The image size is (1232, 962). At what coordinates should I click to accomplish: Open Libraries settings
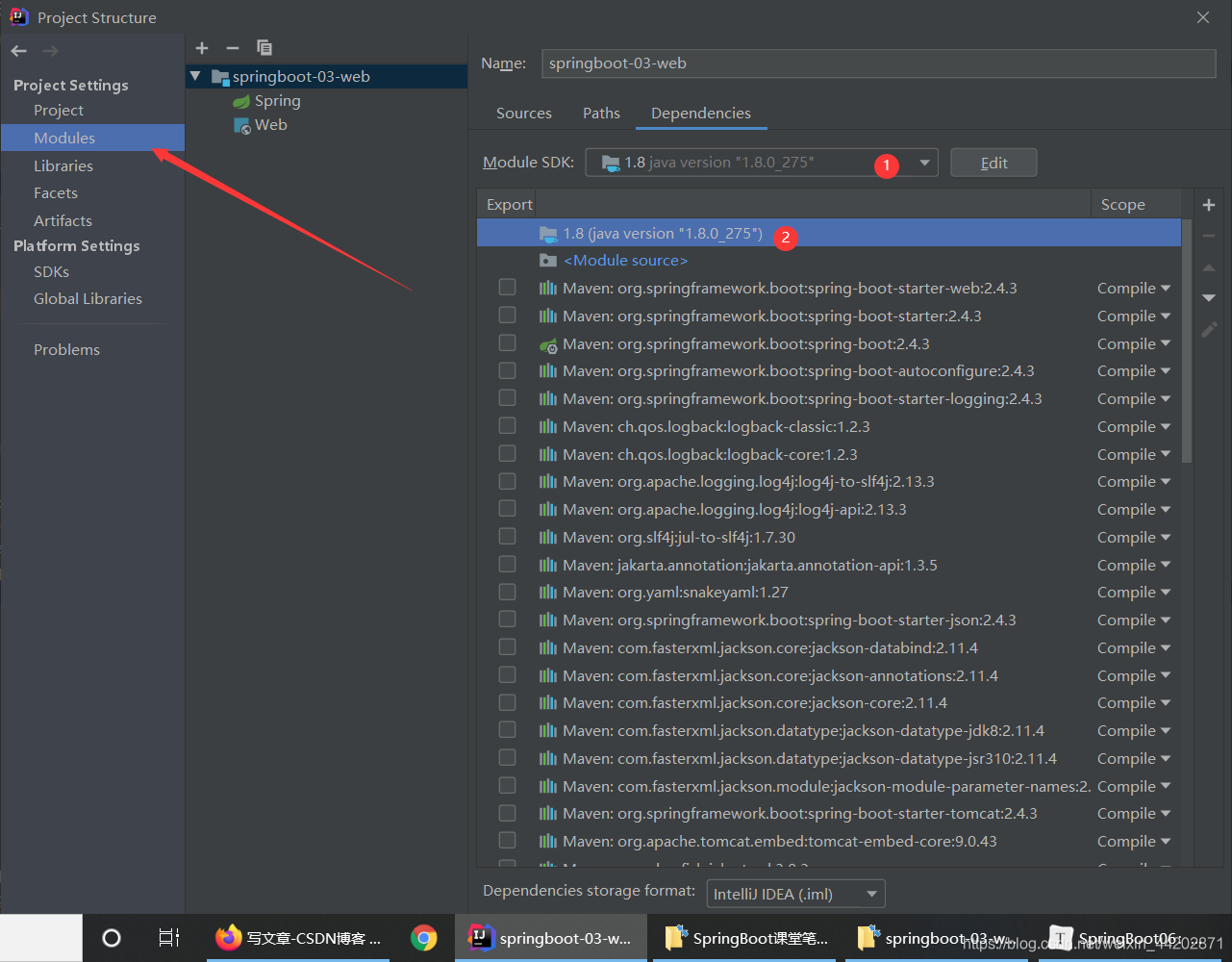pos(63,166)
